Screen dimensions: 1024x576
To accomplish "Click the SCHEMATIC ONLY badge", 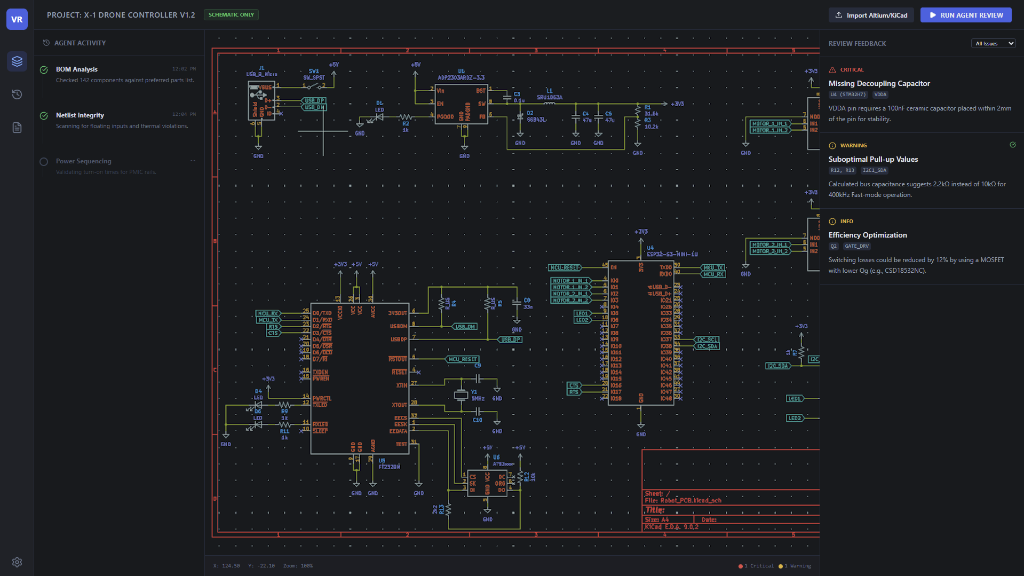I will pos(231,14).
